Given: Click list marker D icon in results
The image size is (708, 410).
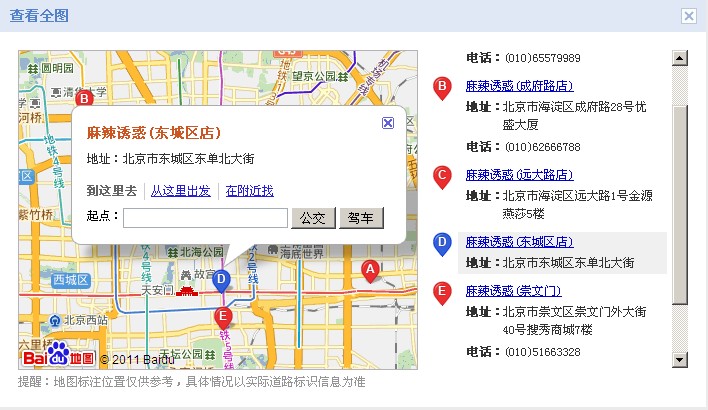Looking at the screenshot, I should [x=442, y=244].
